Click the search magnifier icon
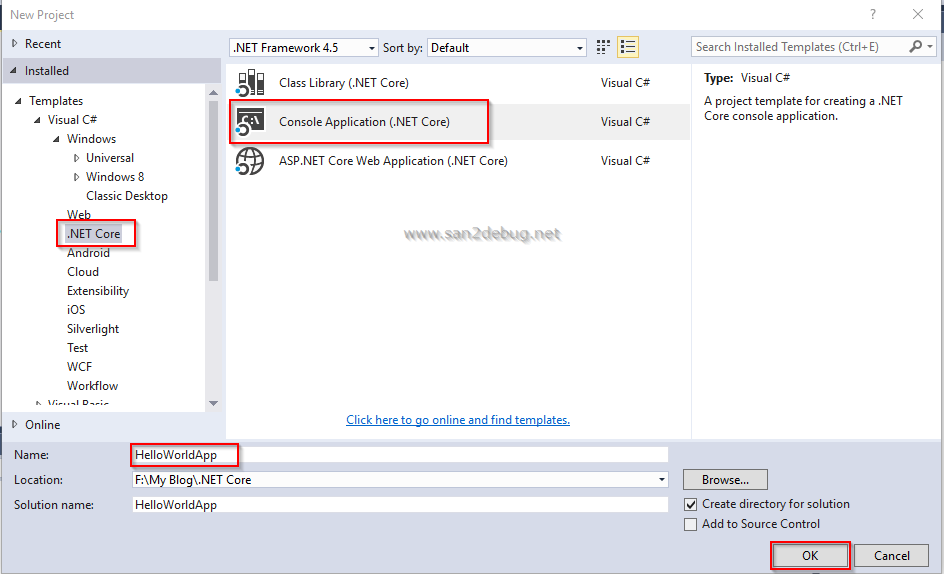 tap(916, 46)
